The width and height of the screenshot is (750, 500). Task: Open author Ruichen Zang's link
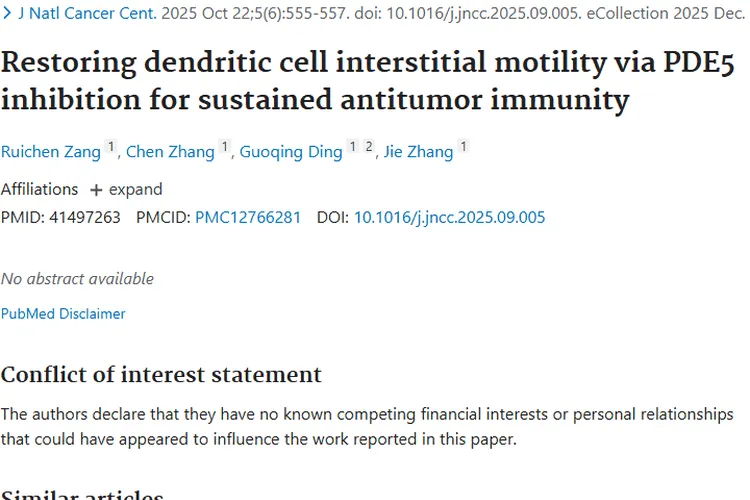pos(50,152)
